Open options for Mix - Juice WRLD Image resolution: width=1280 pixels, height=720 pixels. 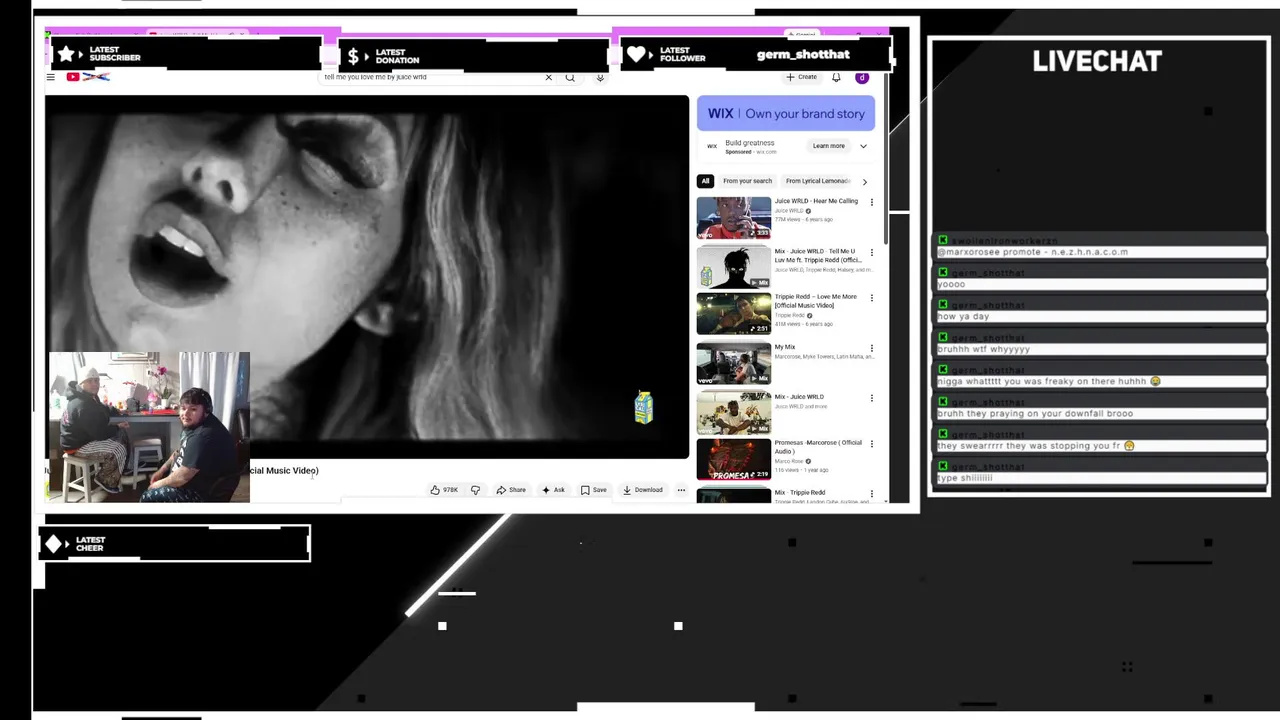[x=871, y=398]
